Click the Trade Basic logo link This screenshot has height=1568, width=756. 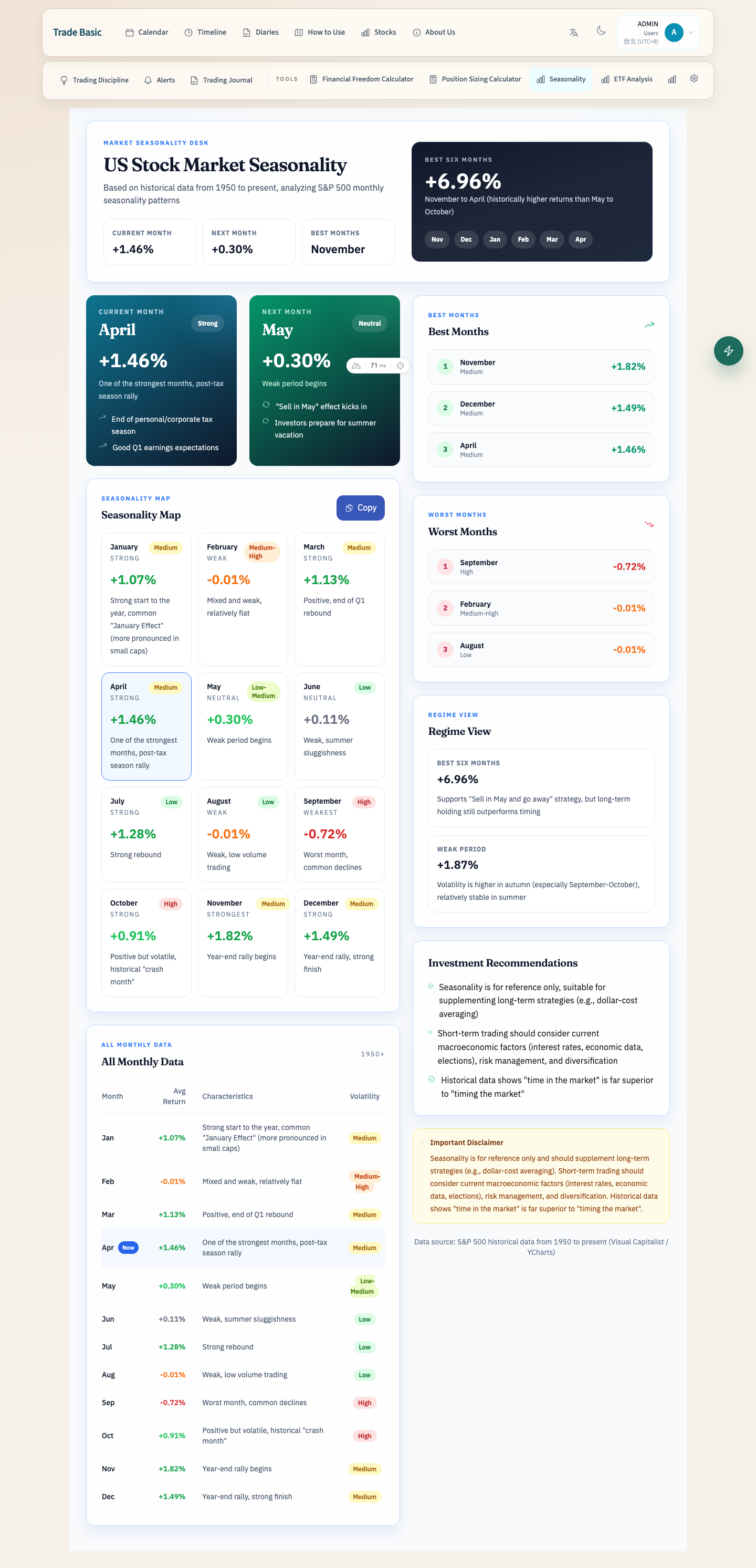(77, 33)
